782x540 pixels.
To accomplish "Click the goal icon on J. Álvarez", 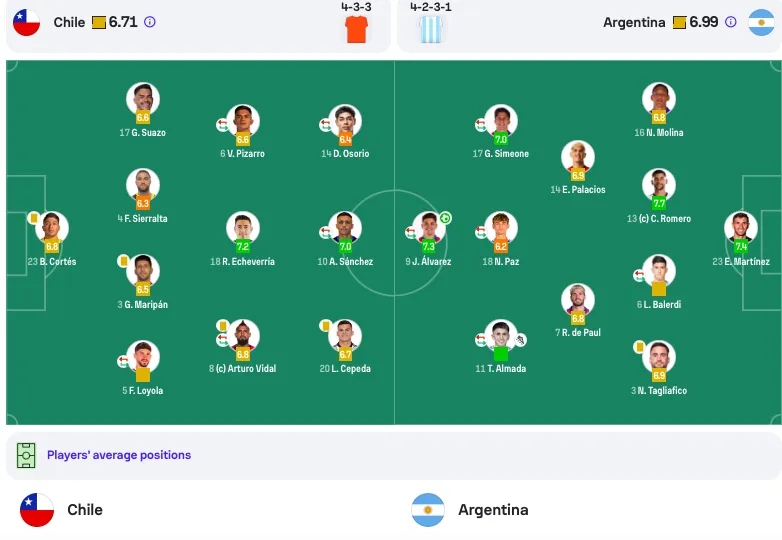I will (445, 218).
